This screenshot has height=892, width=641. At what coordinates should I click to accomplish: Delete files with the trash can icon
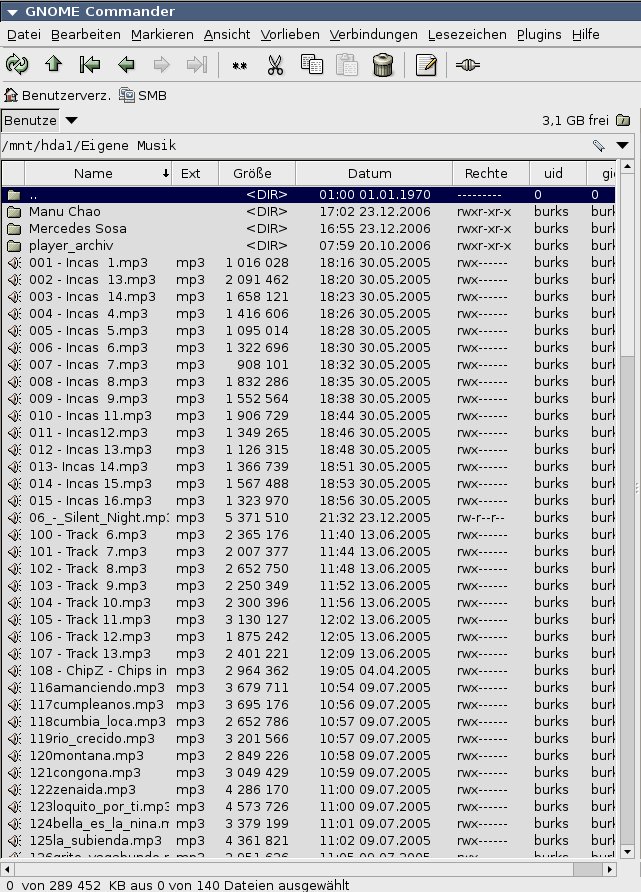(383, 65)
